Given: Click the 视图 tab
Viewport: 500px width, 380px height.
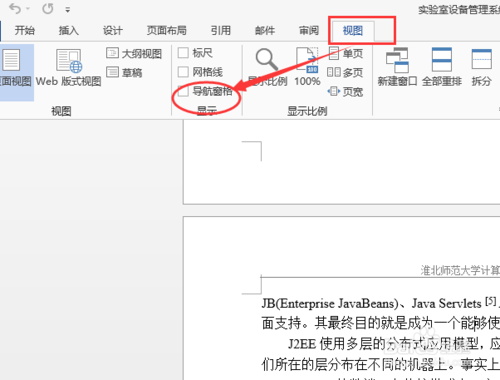Looking at the screenshot, I should click(x=353, y=31).
